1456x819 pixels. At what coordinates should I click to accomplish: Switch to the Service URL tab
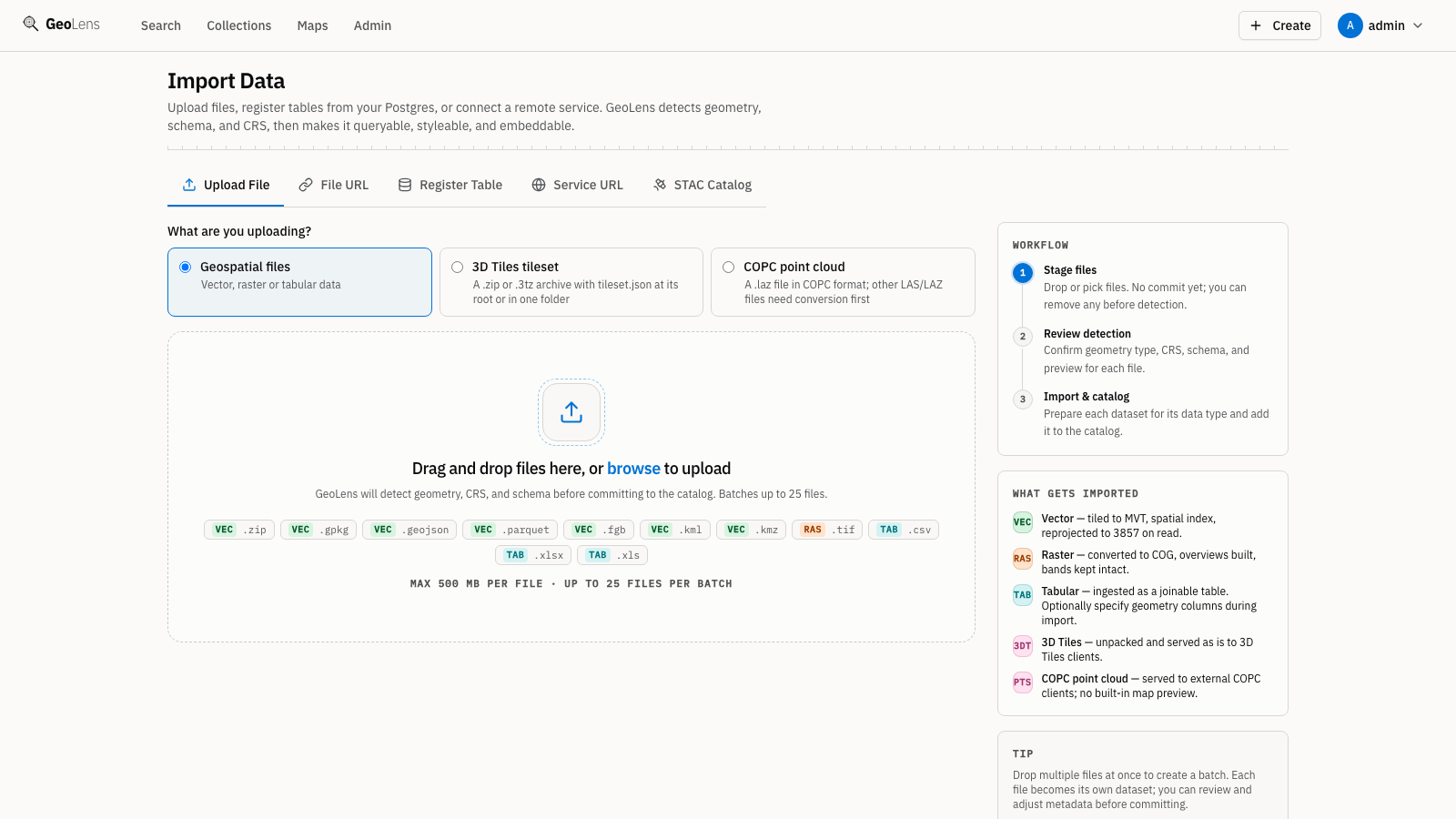578,185
